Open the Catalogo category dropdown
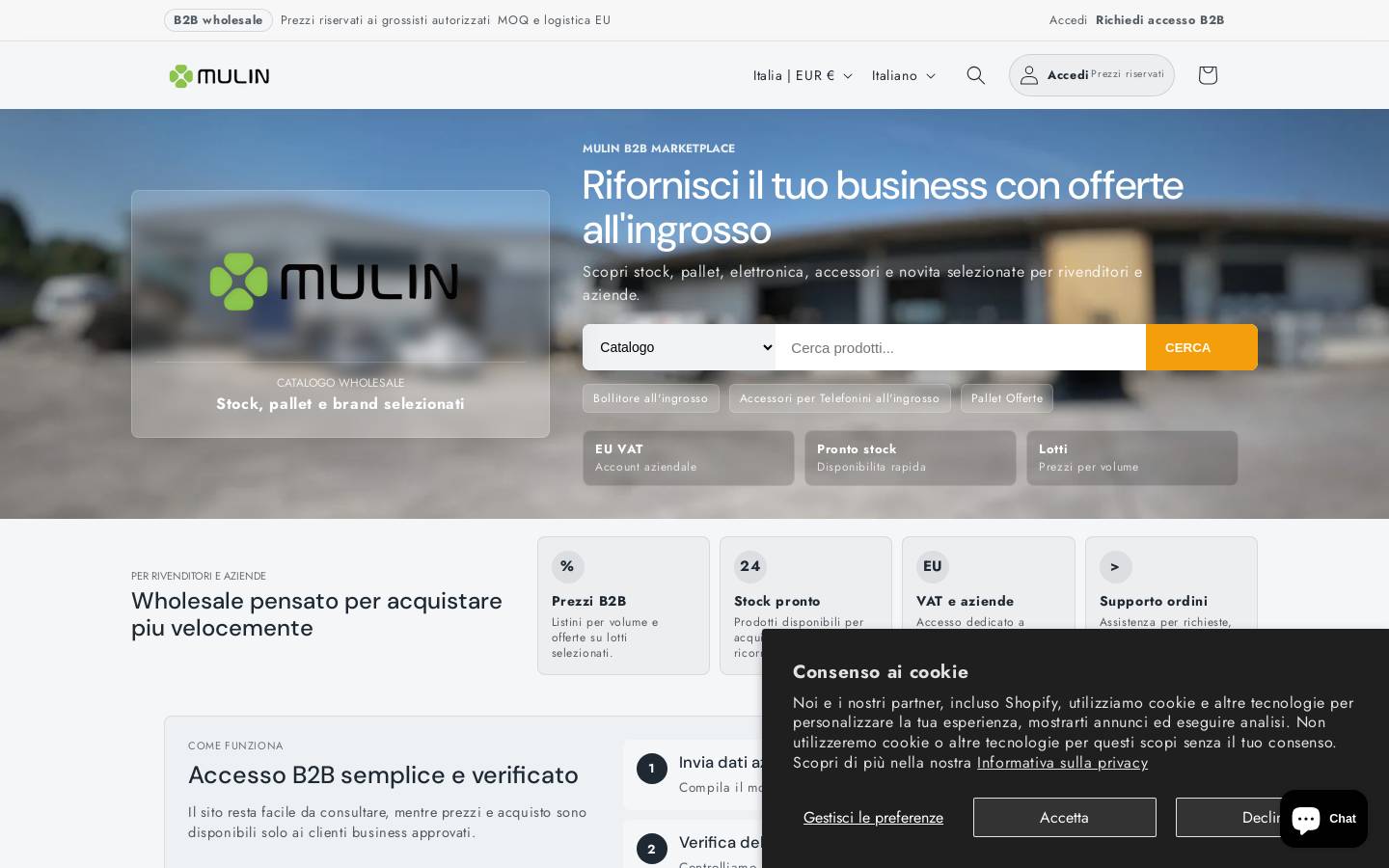The width and height of the screenshot is (1389, 868). tap(679, 347)
